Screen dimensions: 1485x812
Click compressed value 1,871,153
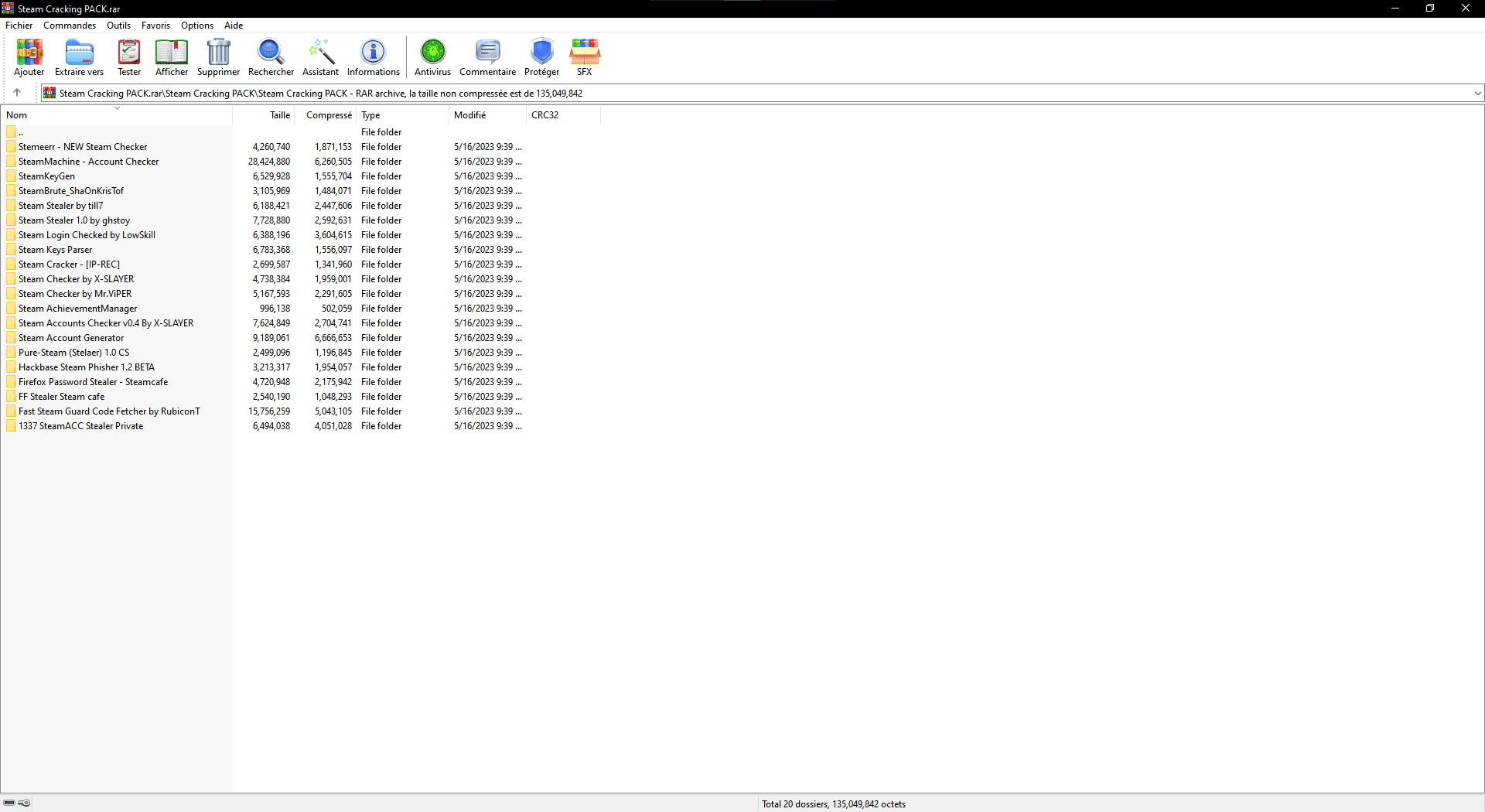click(333, 147)
